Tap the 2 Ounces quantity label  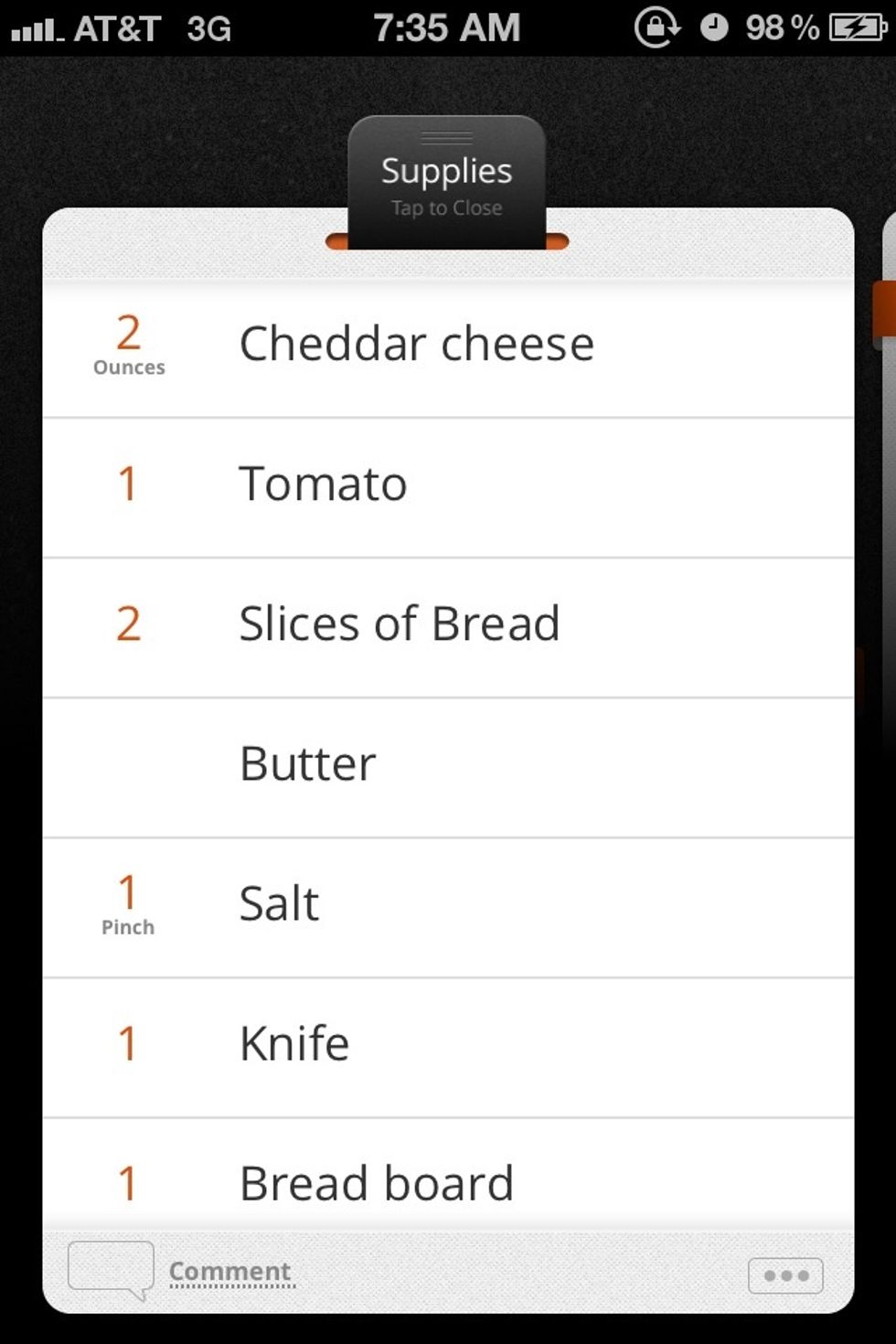[x=129, y=345]
